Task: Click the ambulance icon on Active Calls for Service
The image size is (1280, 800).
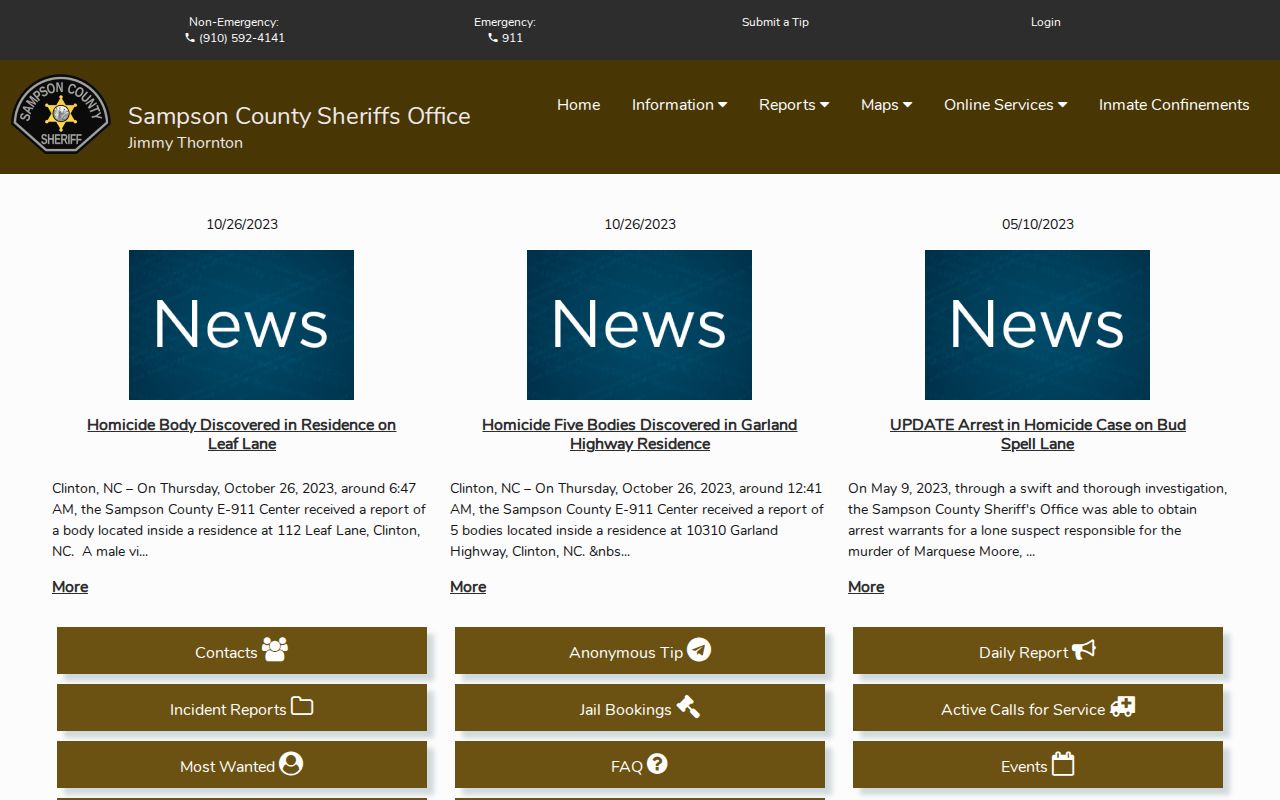Action: [1122, 706]
